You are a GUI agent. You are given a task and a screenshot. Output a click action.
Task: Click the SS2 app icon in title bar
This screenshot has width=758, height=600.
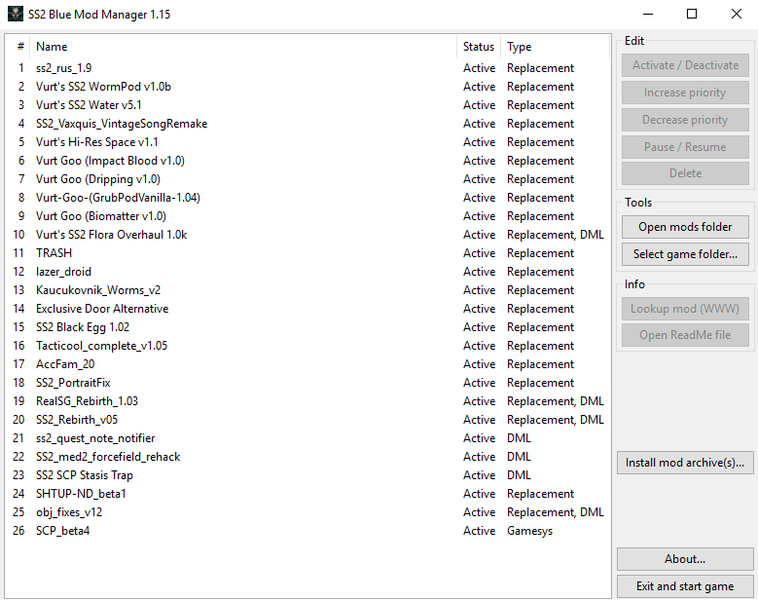[x=15, y=14]
